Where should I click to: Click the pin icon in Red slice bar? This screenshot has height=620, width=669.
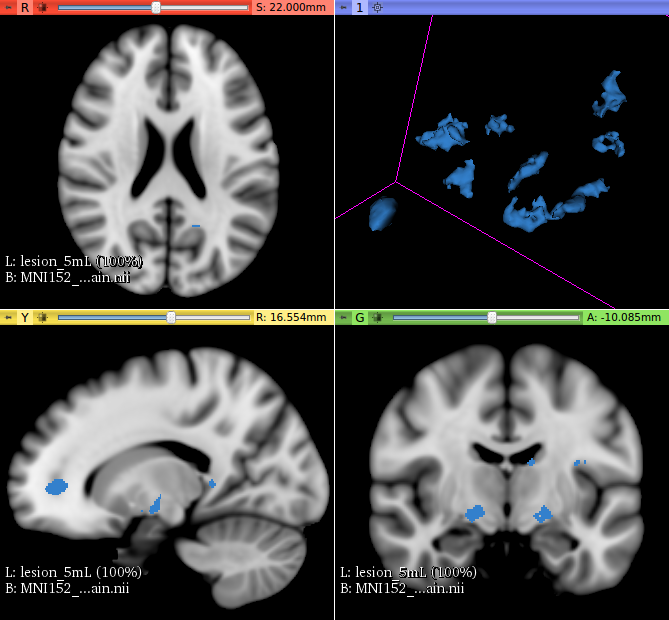pyautogui.click(x=9, y=7)
